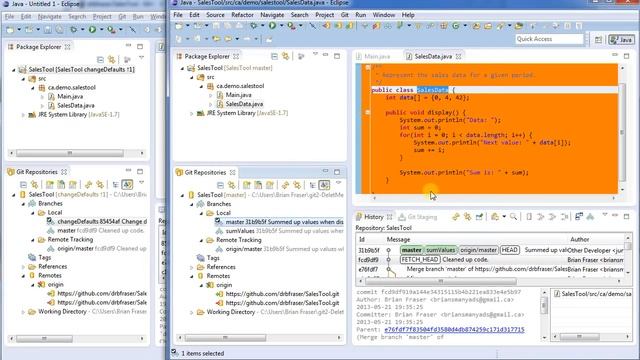Click left window's Package Explorer horizontal scrollbar
Screen dimensions: 640x360
click(69, 153)
